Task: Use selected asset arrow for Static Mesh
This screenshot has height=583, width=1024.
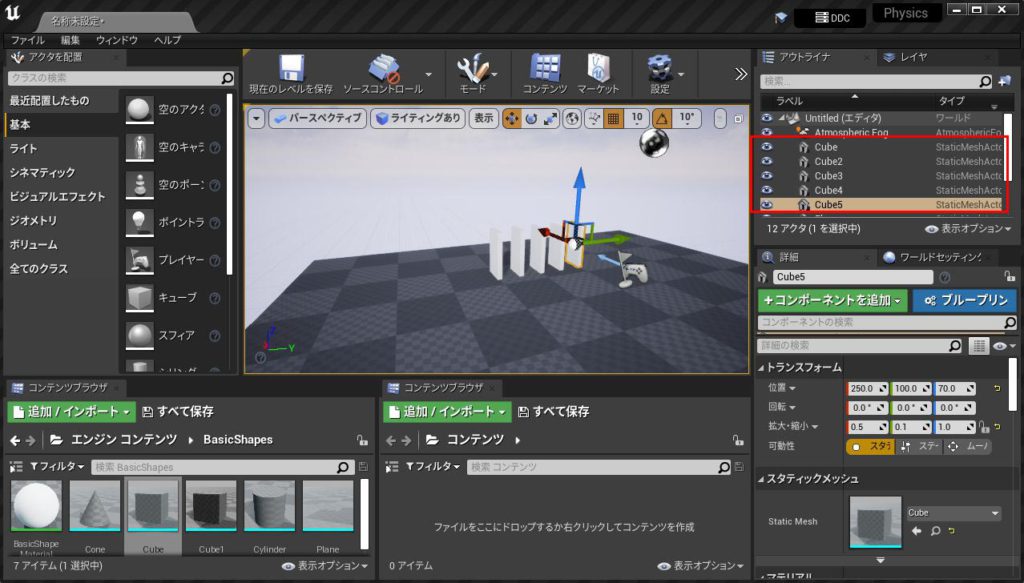Action: click(x=916, y=531)
